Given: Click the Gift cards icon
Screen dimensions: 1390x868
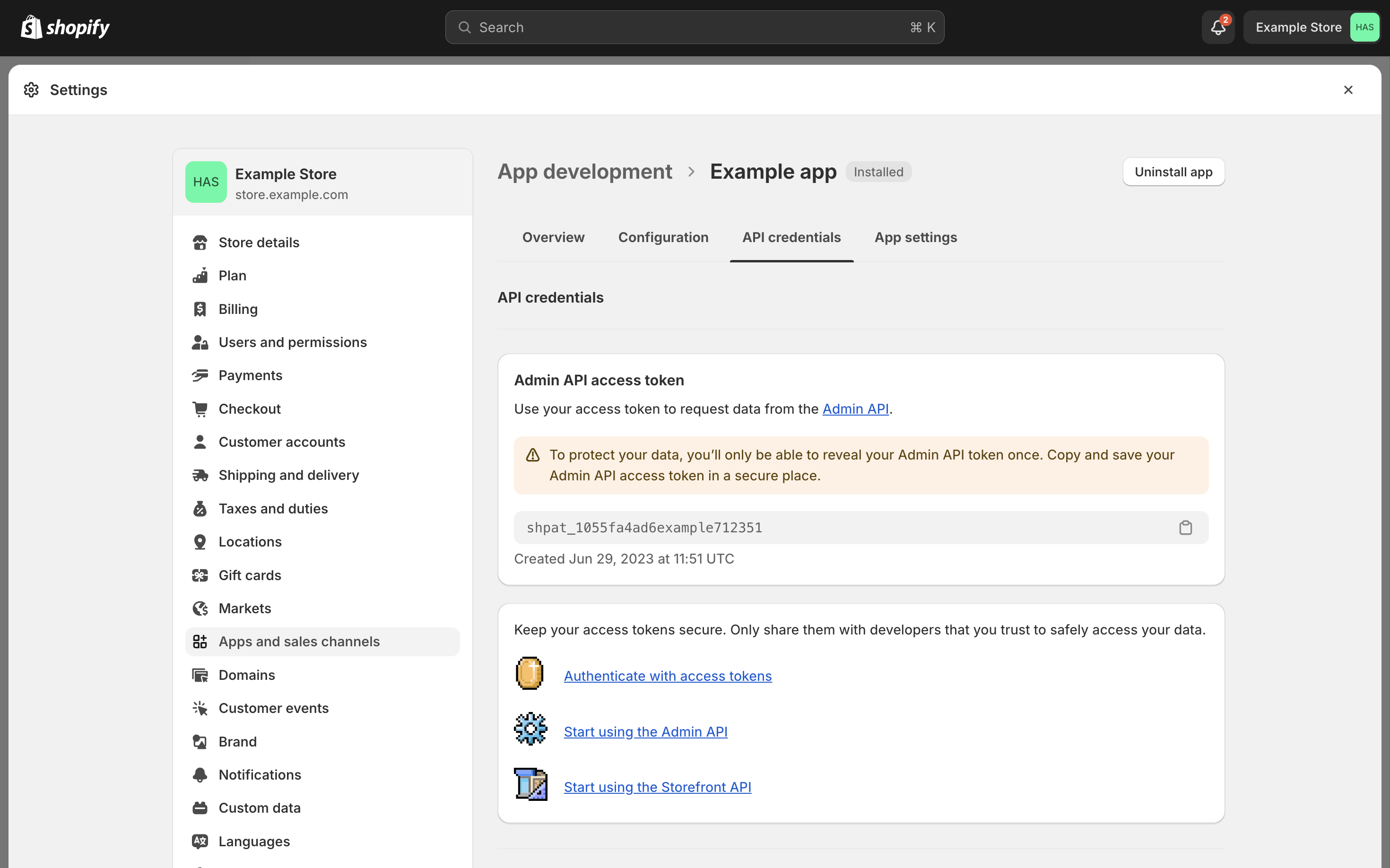Looking at the screenshot, I should (x=200, y=575).
